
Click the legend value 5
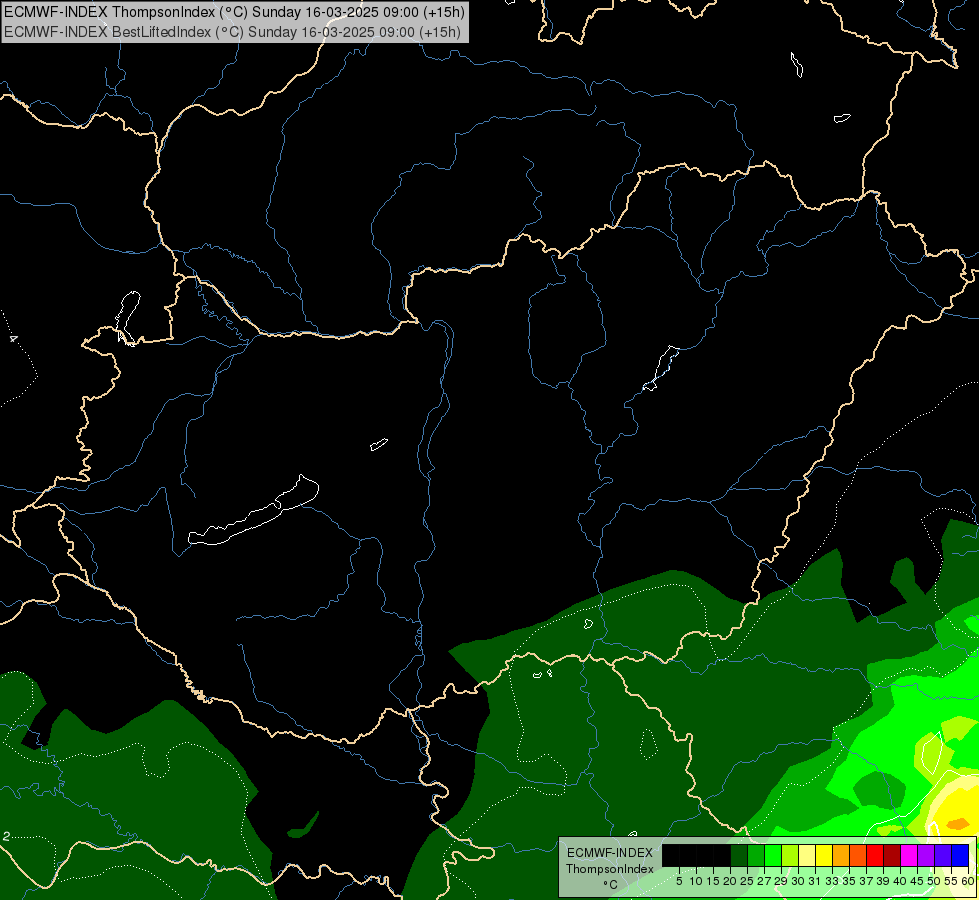(679, 881)
